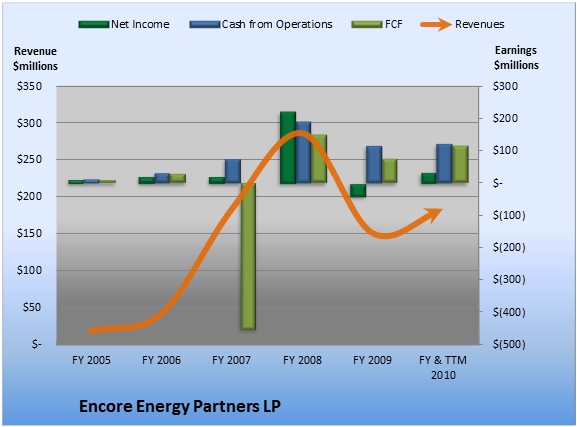Click the 'Revenue $millions' axis title

tap(35, 59)
